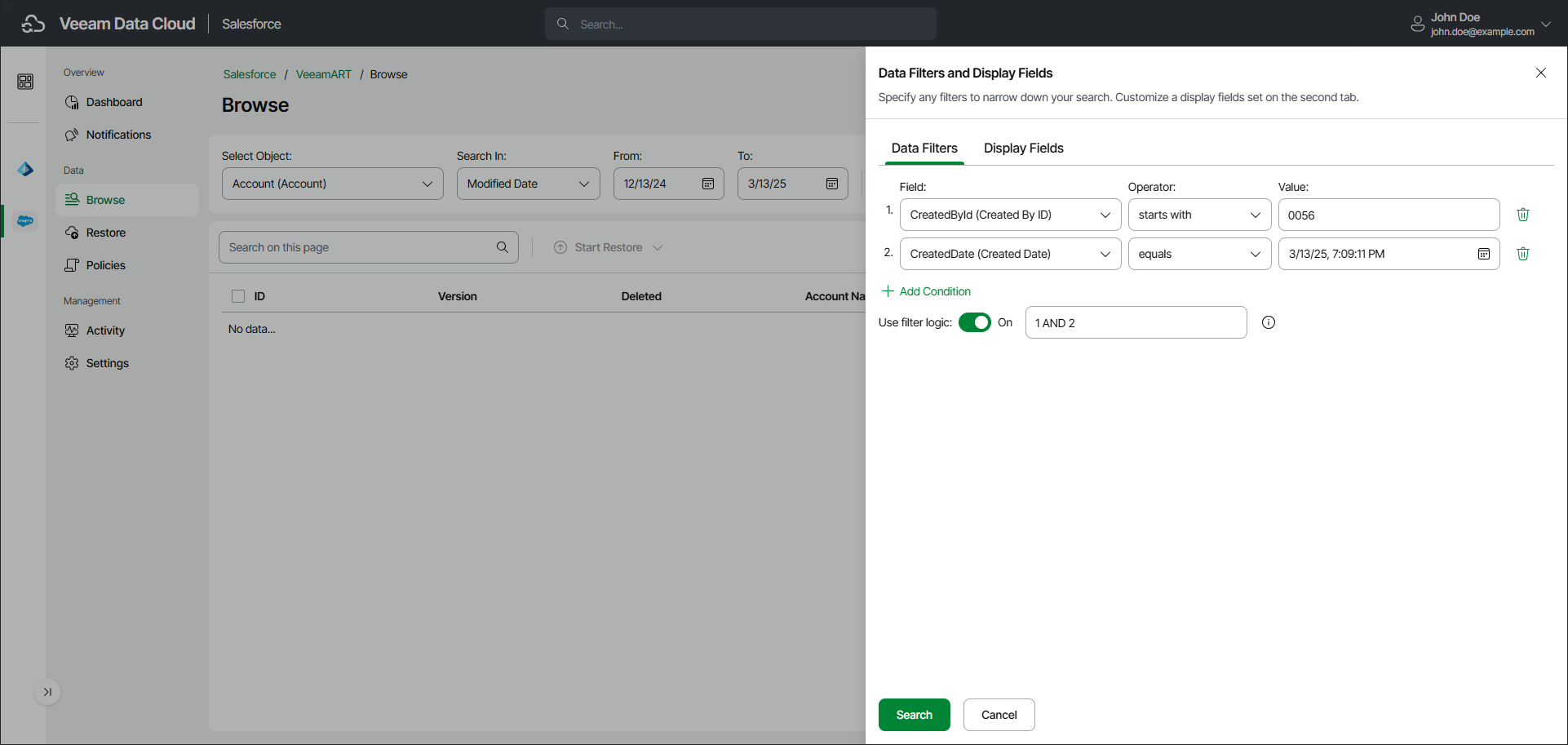
Task: Click Add Condition link
Action: coord(926,291)
